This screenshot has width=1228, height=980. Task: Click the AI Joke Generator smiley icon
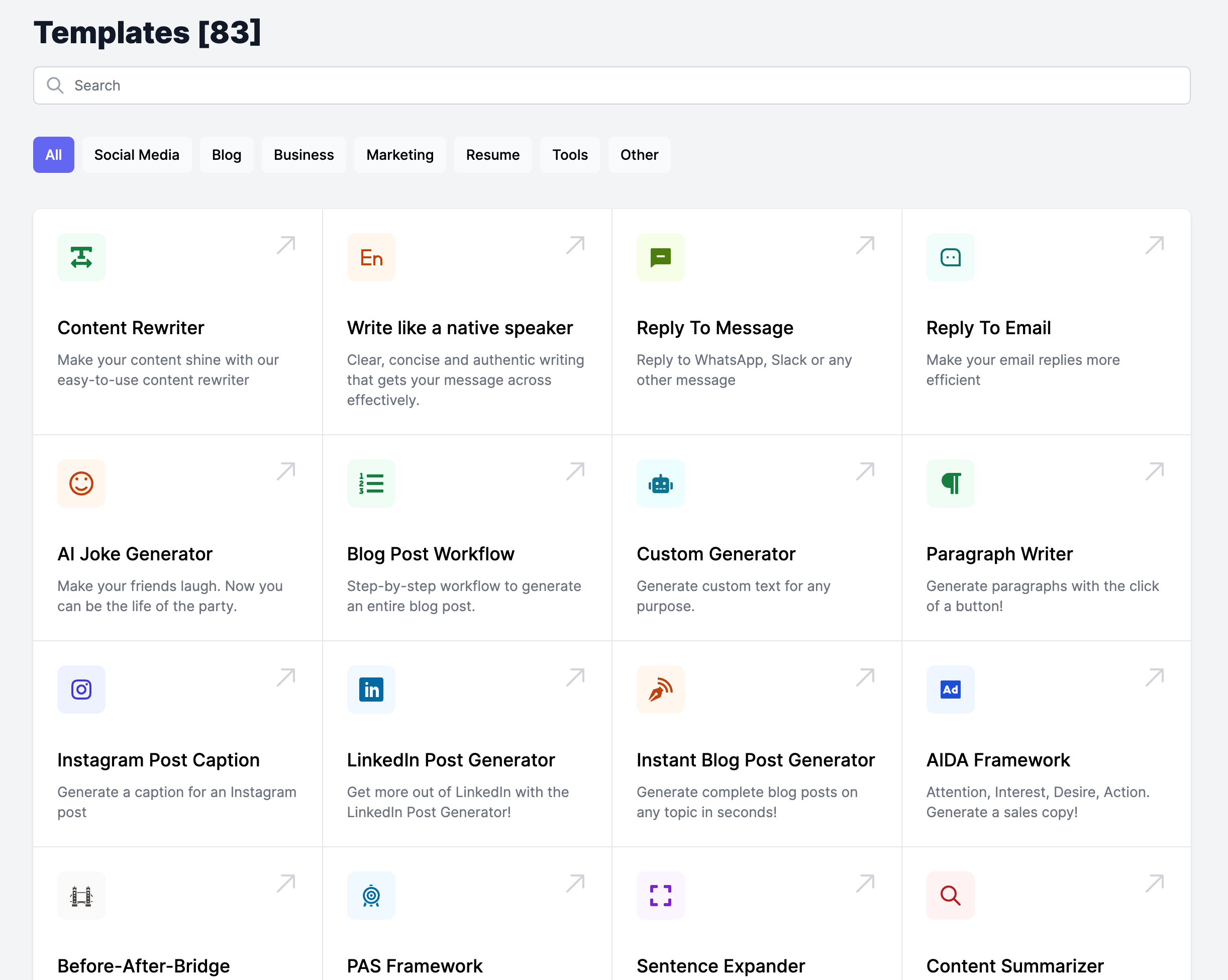point(81,483)
